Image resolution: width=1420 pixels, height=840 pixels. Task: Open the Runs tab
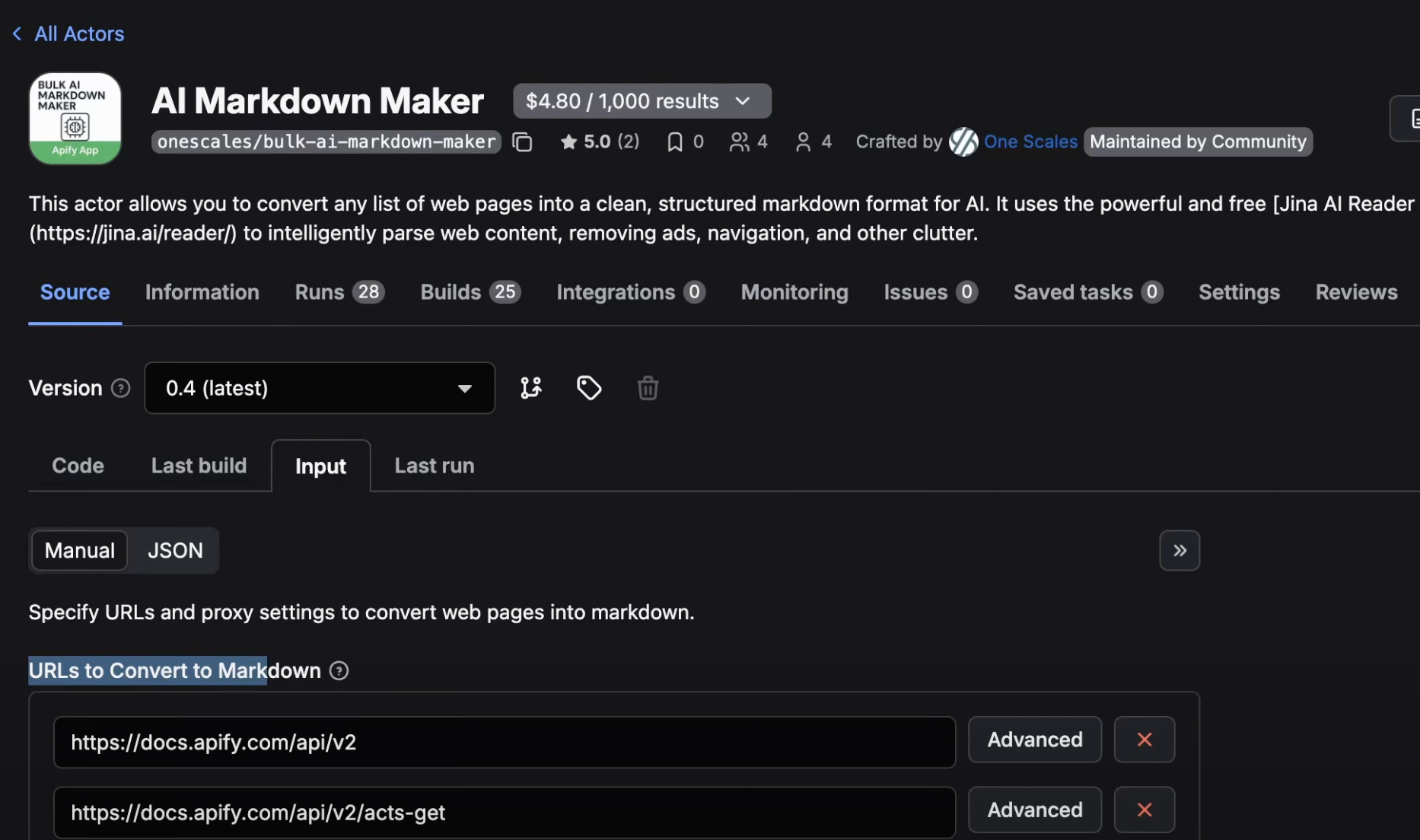pyautogui.click(x=339, y=292)
